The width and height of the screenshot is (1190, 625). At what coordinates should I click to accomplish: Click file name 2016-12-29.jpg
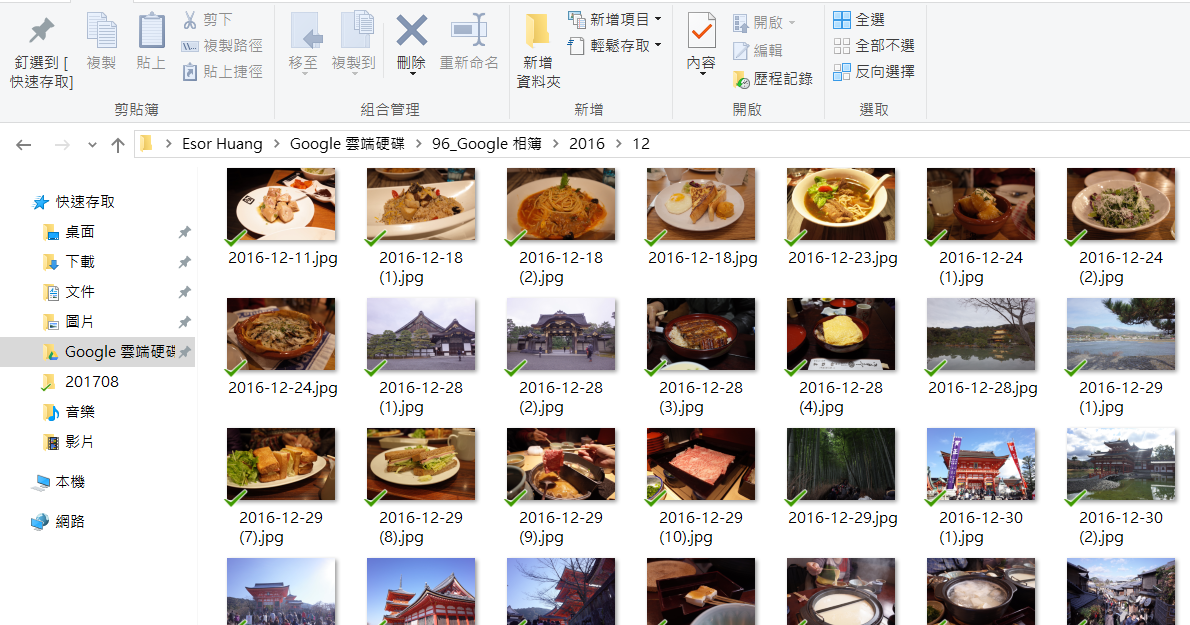(842, 518)
